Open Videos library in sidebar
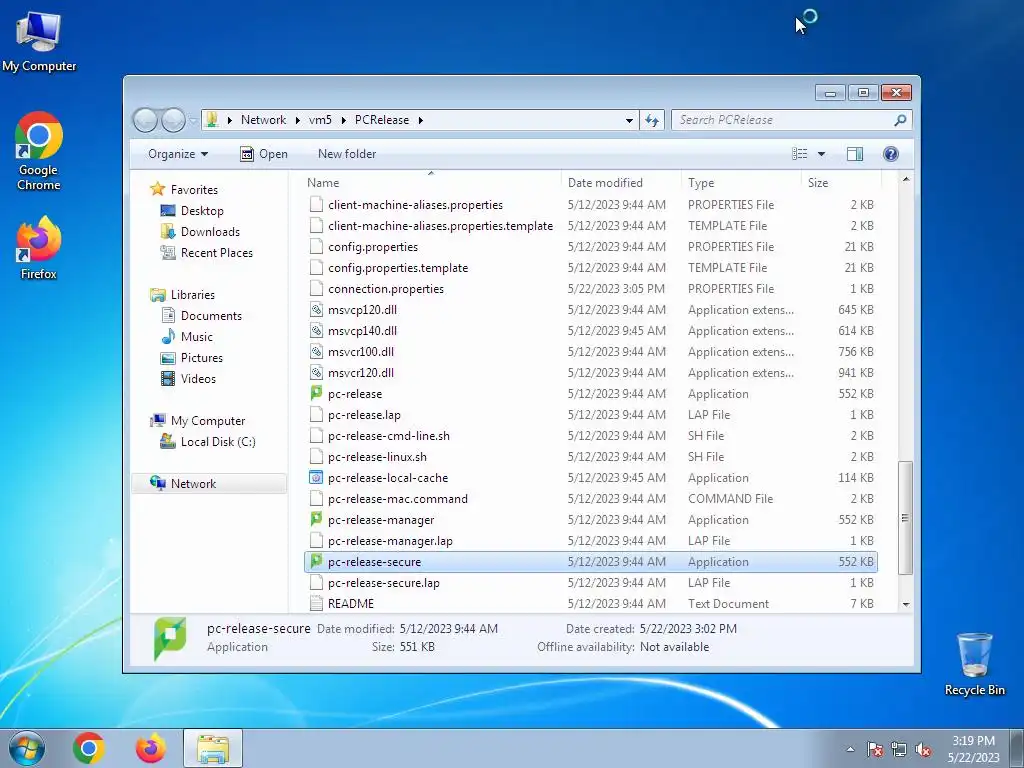 pos(198,378)
